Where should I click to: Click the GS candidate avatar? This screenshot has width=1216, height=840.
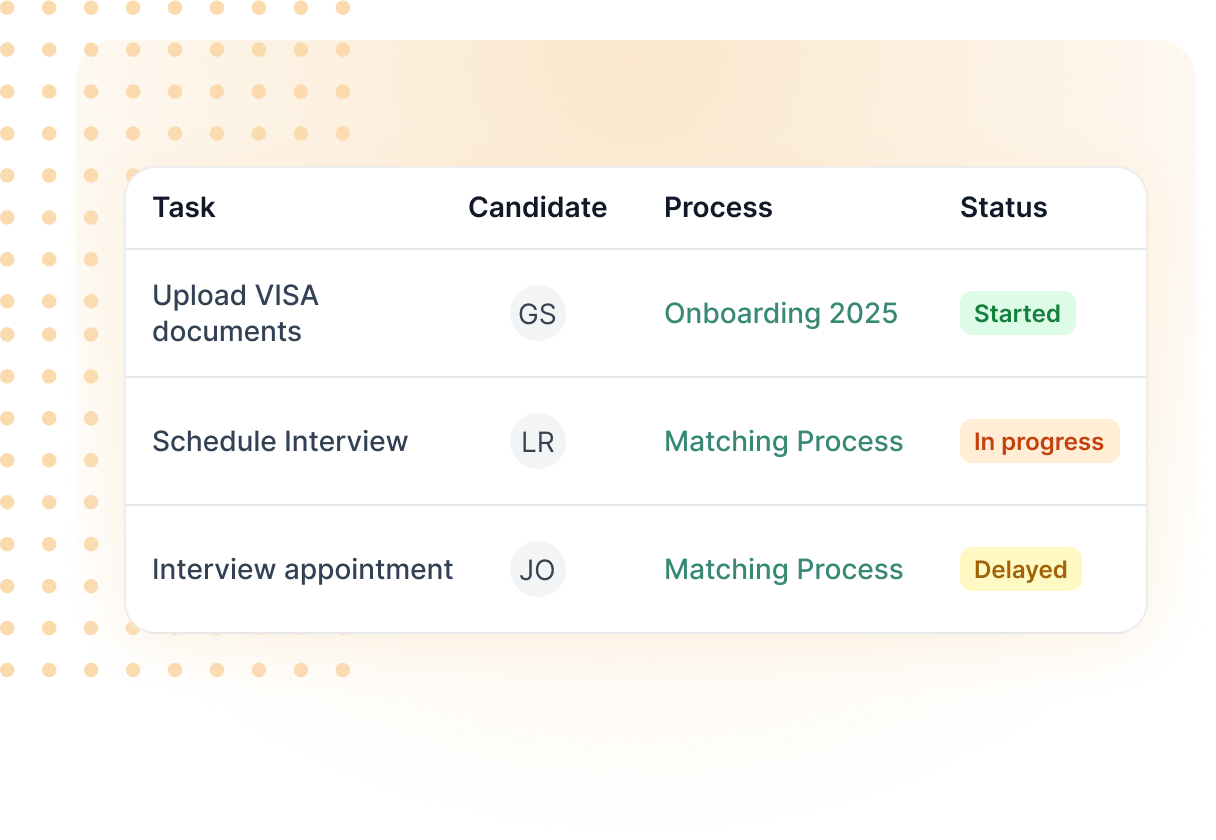[538, 313]
